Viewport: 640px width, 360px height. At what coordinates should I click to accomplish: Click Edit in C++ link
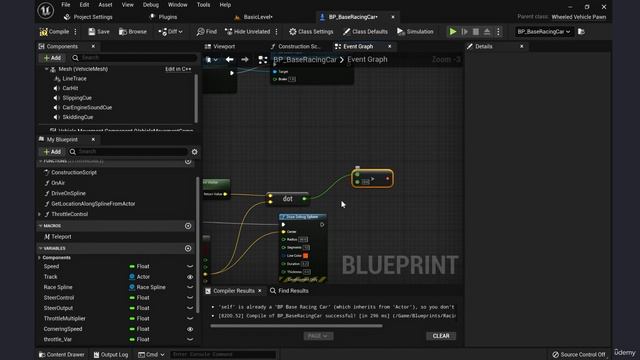coord(178,69)
